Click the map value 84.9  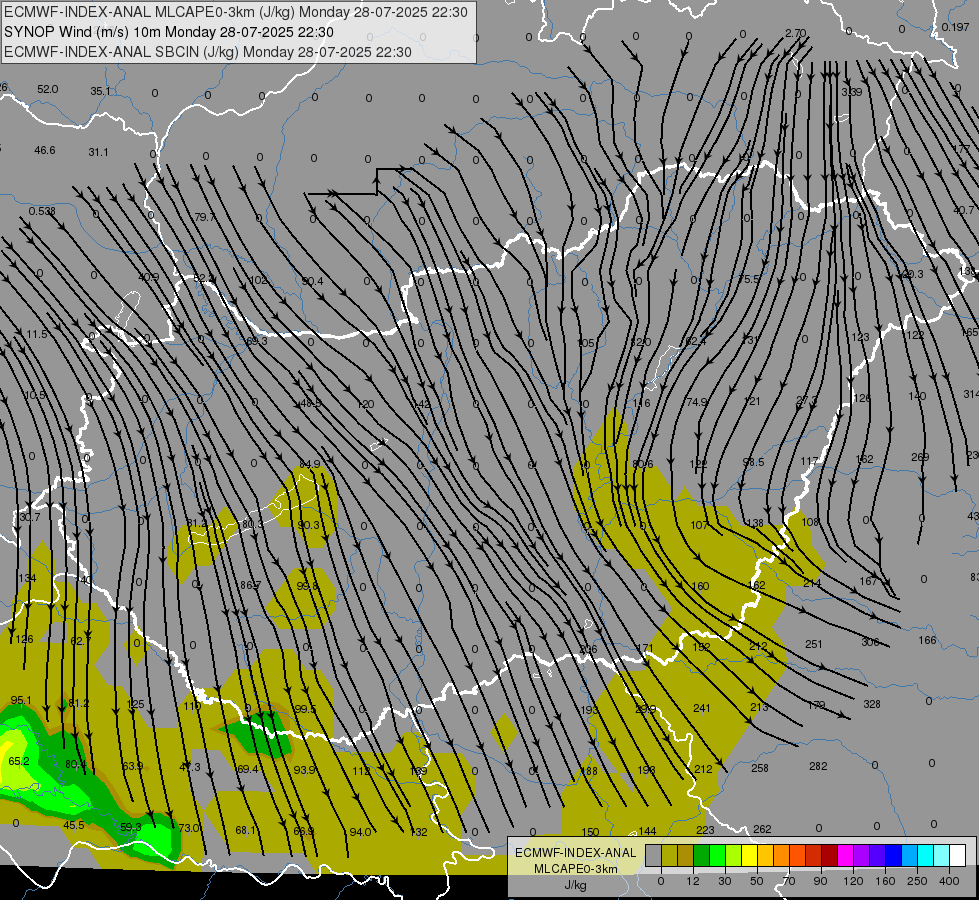coord(310,464)
